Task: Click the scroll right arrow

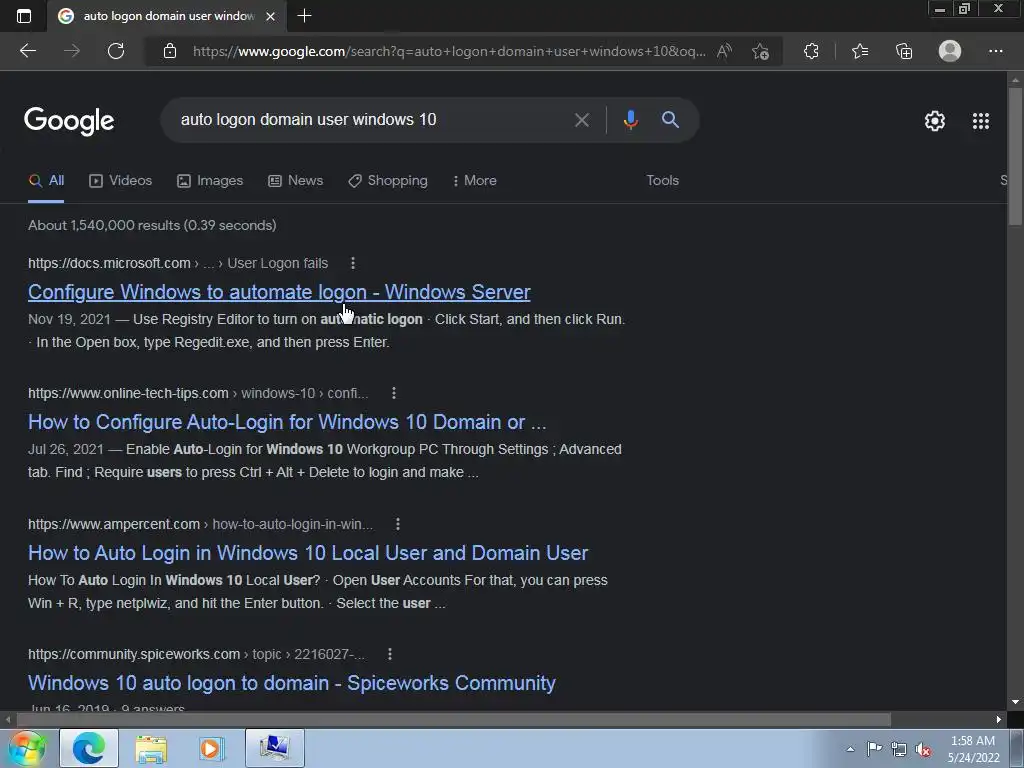Action: [999, 719]
